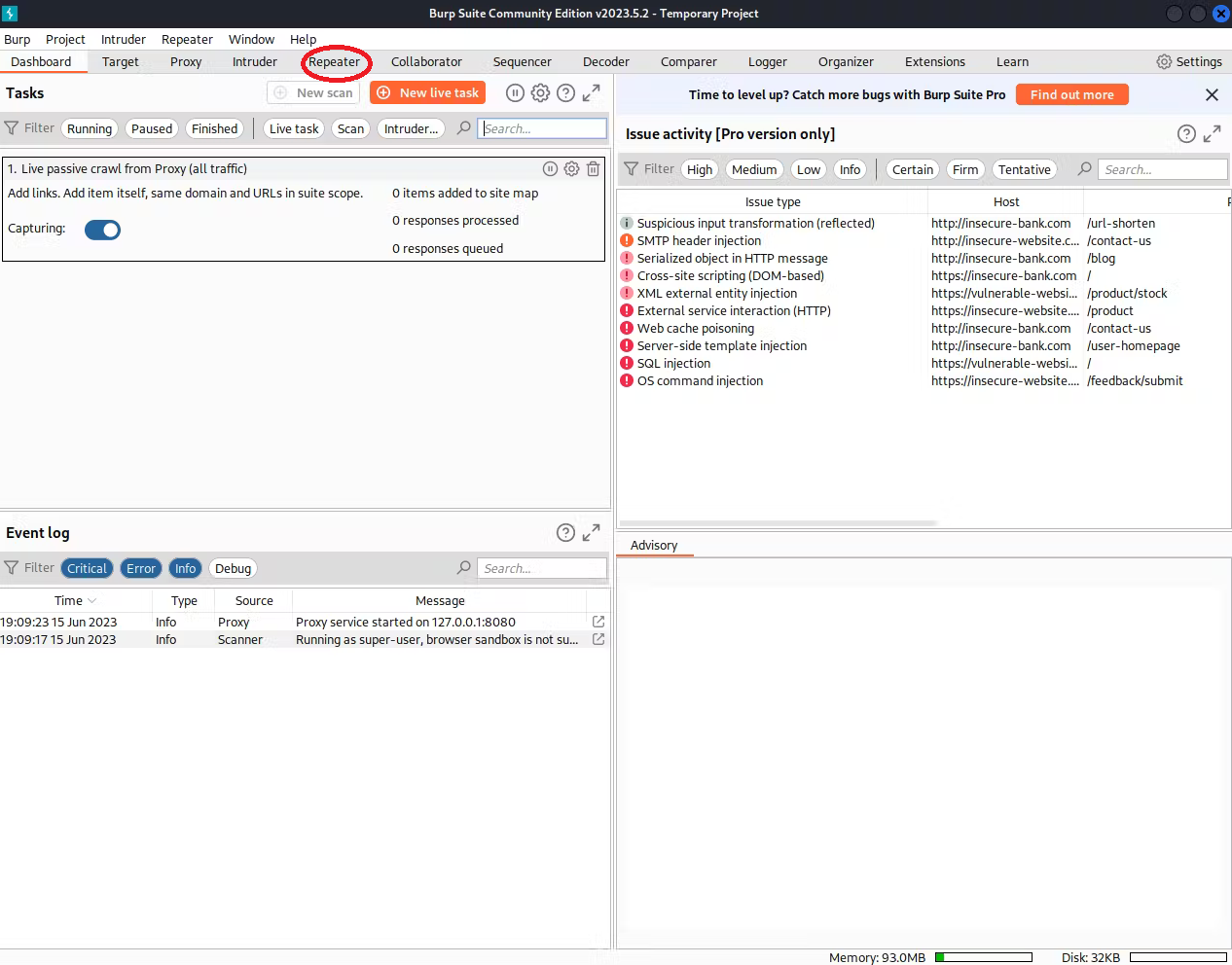Click the Tasks search input field
The height and width of the screenshot is (965, 1232).
click(542, 128)
